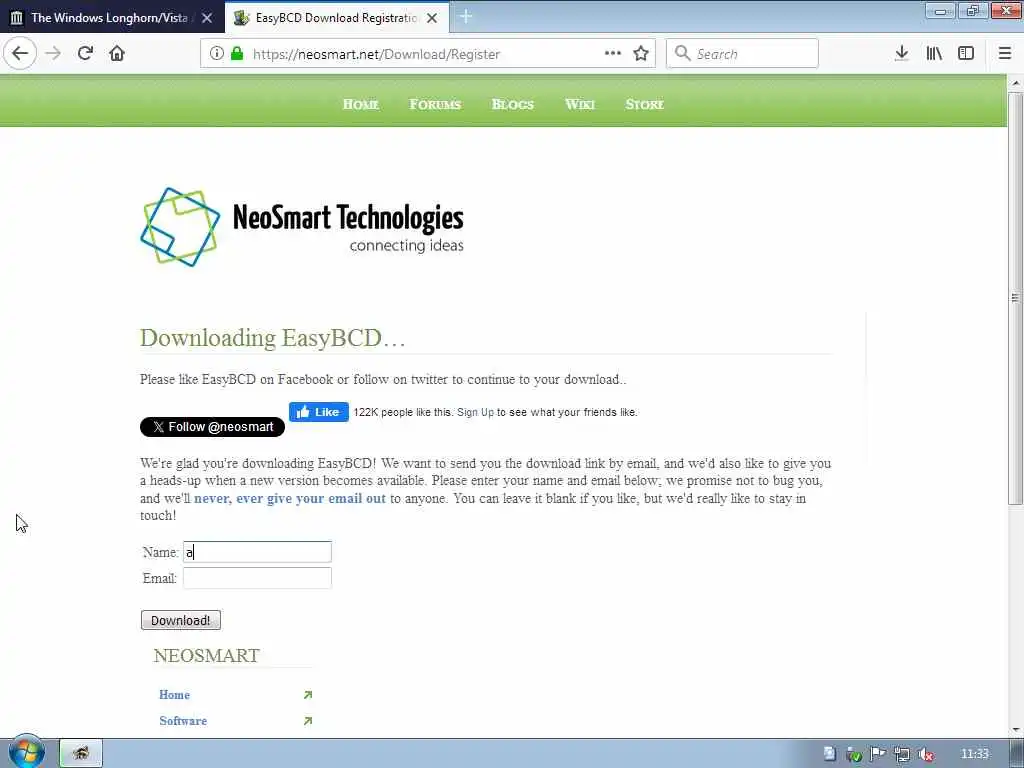Click in the browser Search box
1024x768 pixels.
click(743, 54)
